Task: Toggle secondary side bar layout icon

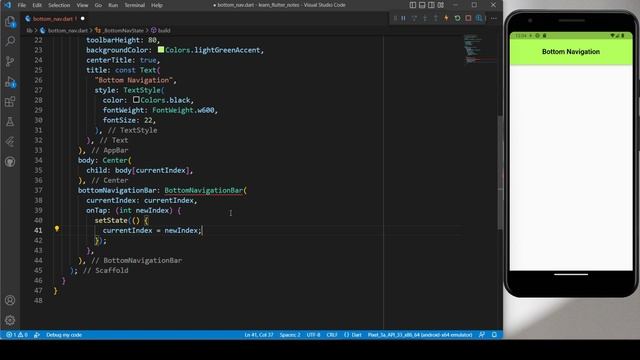Action: pyautogui.click(x=431, y=5)
